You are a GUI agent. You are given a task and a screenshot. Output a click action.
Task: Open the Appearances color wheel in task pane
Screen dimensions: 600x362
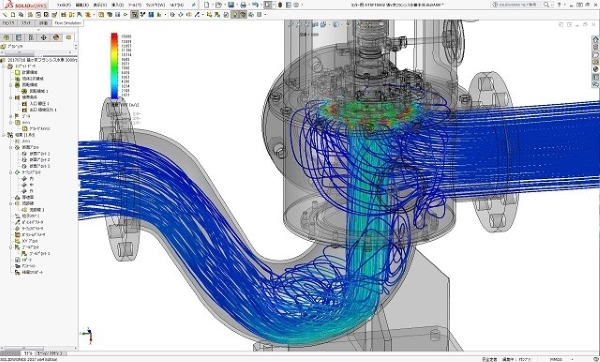pyautogui.click(x=595, y=69)
